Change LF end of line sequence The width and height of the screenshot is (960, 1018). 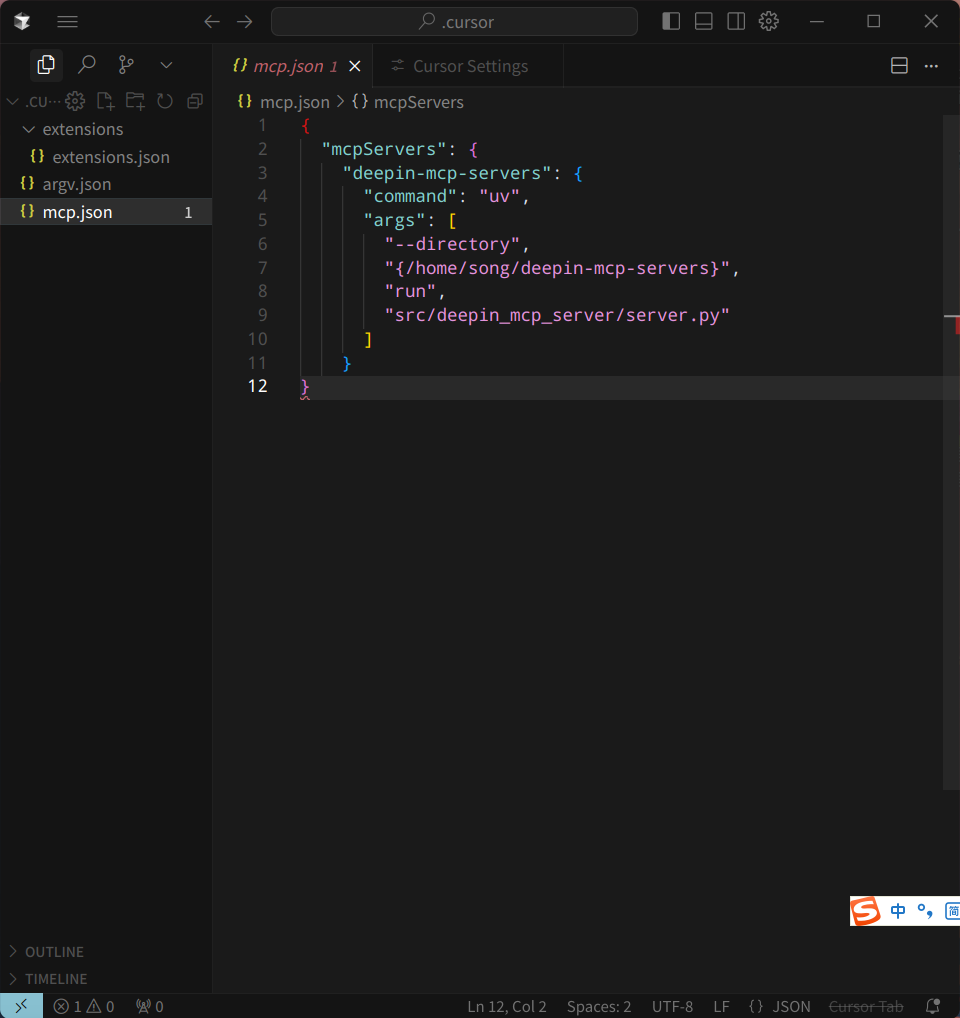(x=721, y=1006)
